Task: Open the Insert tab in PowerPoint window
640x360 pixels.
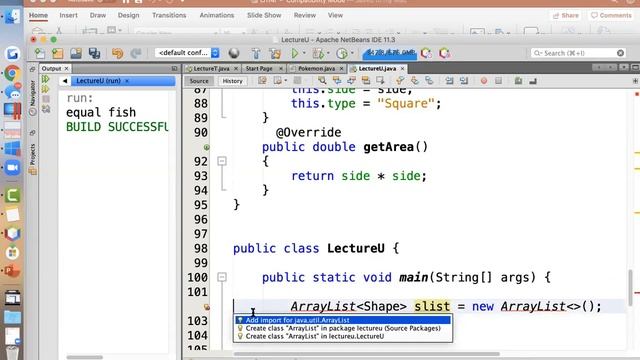Action: pos(68,15)
